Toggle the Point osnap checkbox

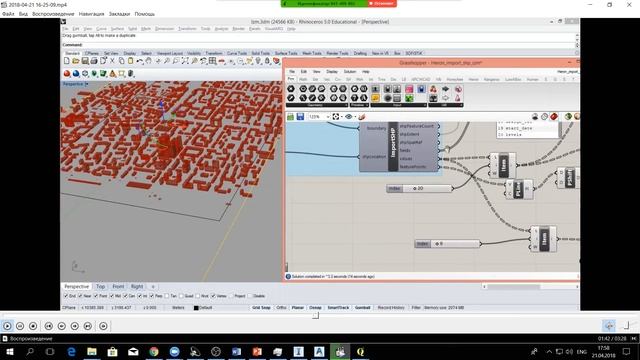(96, 296)
